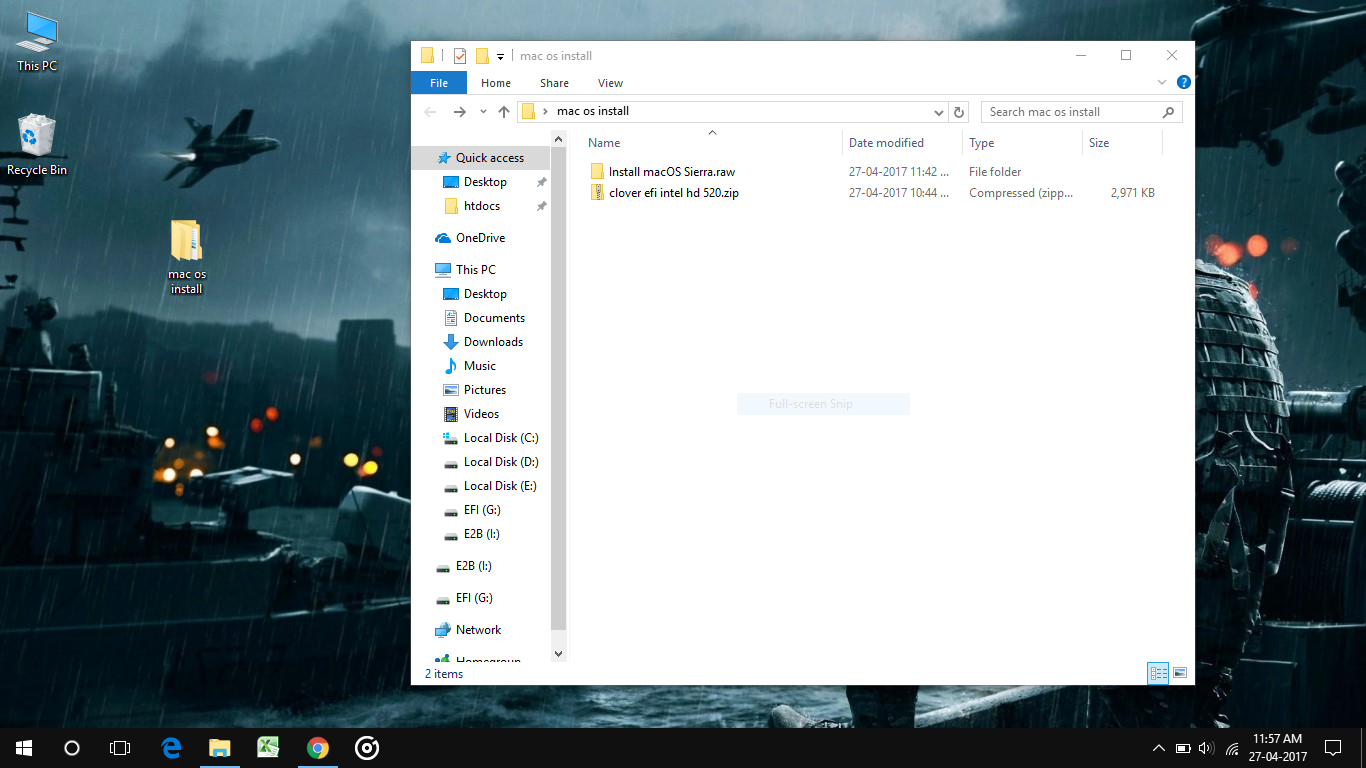The width and height of the screenshot is (1366, 768).
Task: Select the 'mac os install' desktop folder
Action: [186, 258]
